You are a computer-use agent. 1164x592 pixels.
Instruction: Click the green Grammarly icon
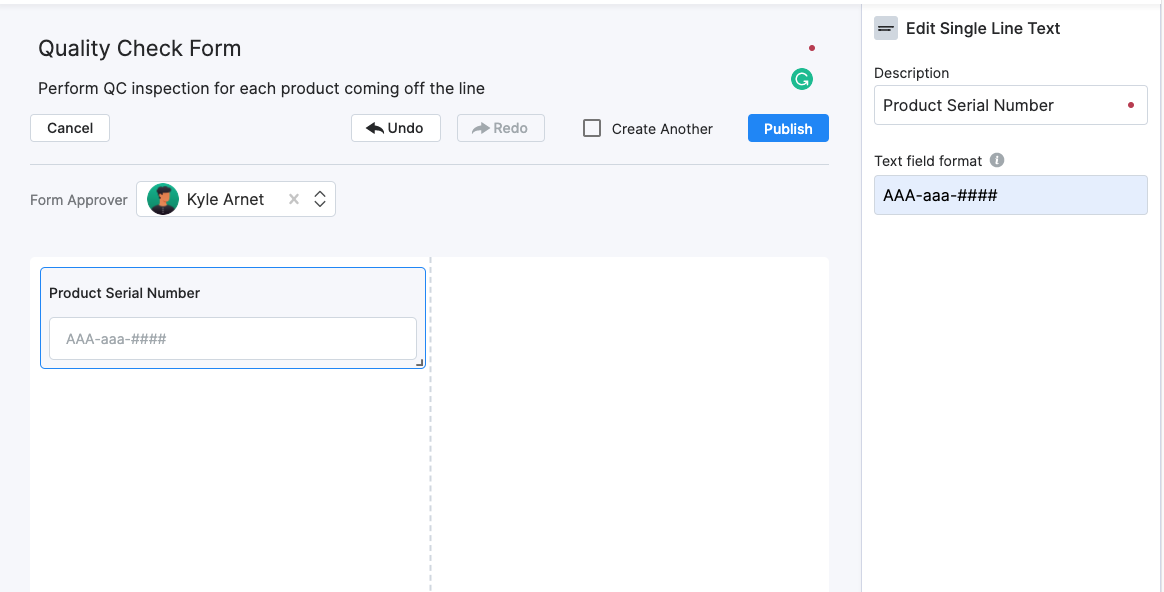point(801,79)
